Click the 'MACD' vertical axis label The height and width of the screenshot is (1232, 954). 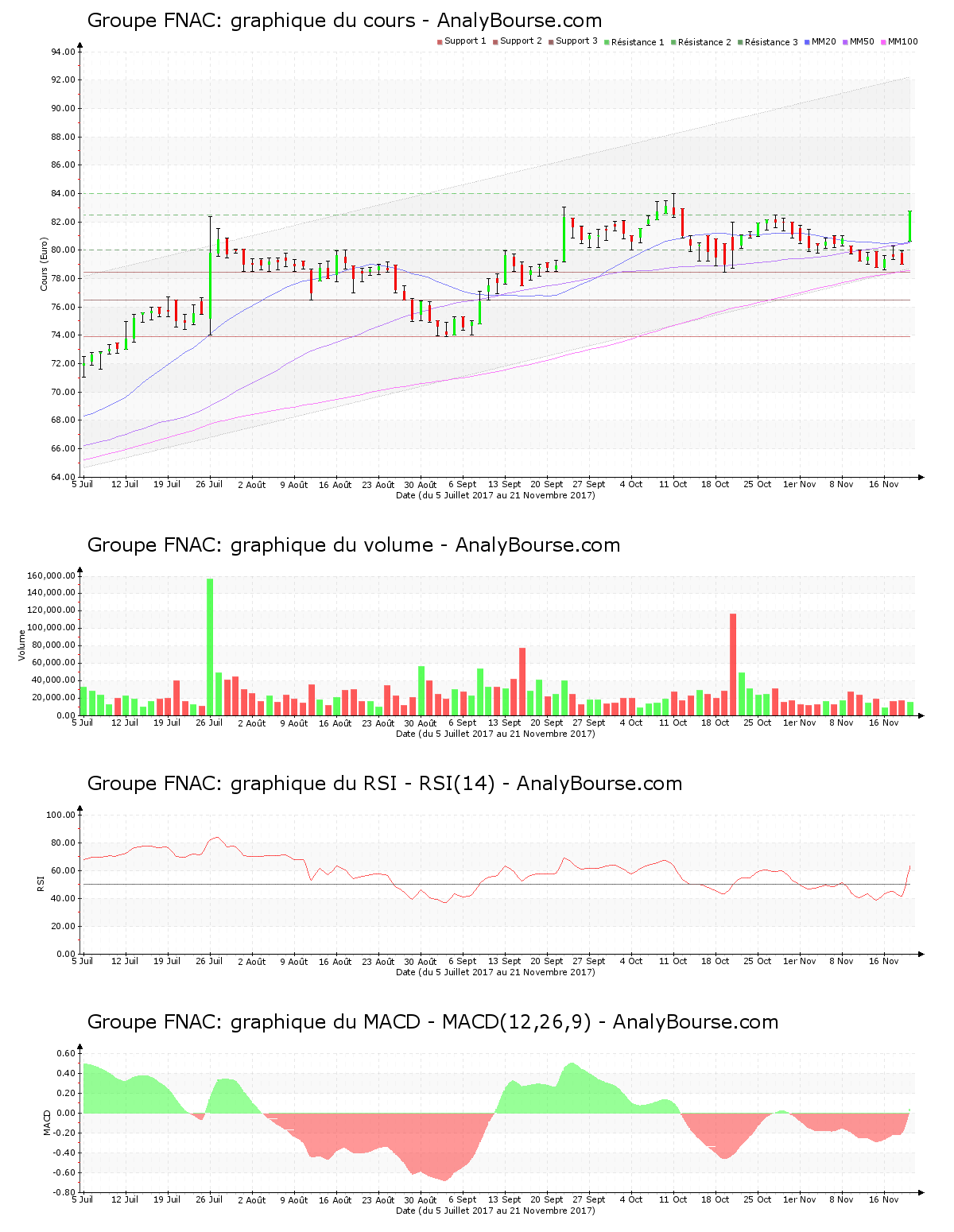coord(47,1122)
